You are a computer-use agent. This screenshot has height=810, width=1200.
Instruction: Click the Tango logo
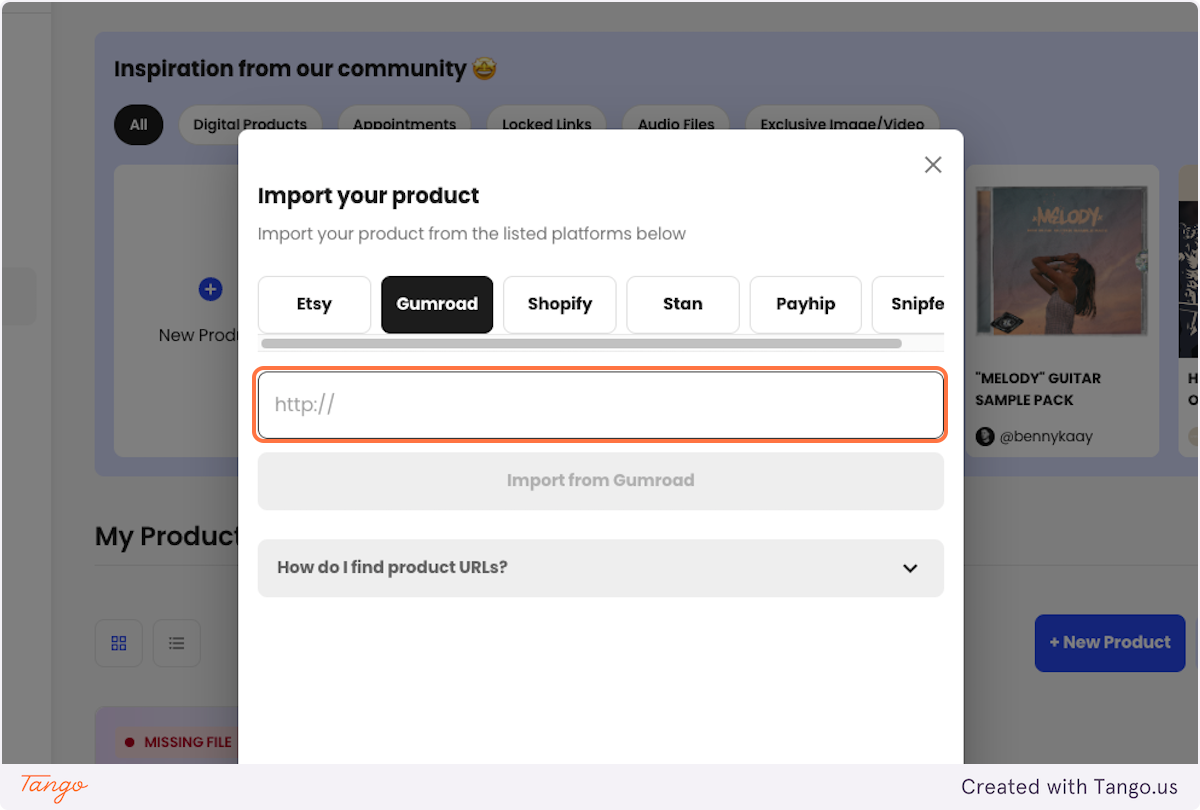54,787
